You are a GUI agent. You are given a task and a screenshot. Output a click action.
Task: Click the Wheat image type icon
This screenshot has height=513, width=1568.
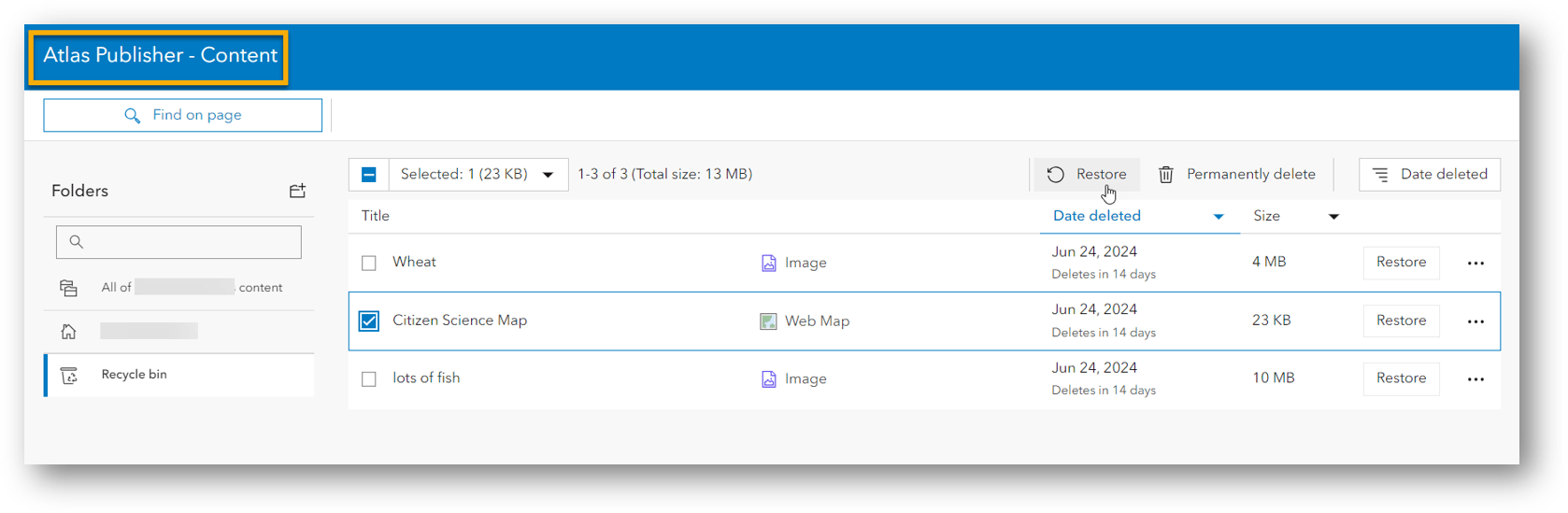[x=768, y=264]
